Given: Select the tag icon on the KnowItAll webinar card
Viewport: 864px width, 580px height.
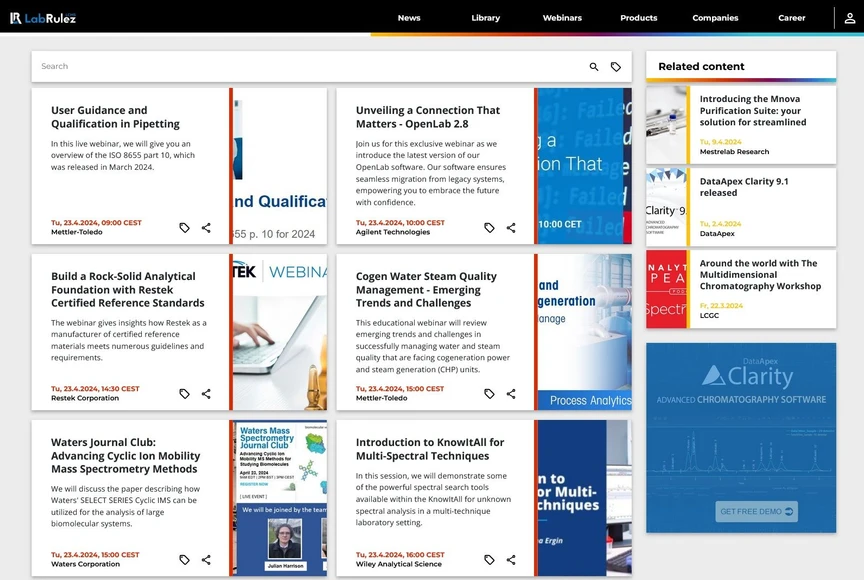Looking at the screenshot, I should point(489,560).
